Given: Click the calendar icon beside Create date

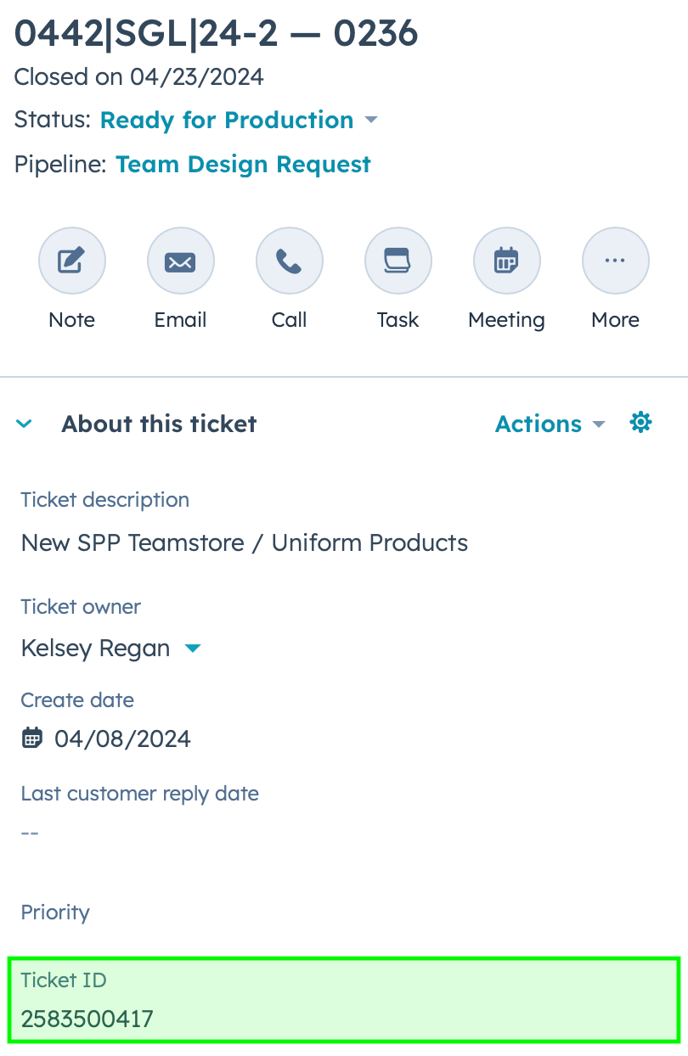Looking at the screenshot, I should click(32, 739).
